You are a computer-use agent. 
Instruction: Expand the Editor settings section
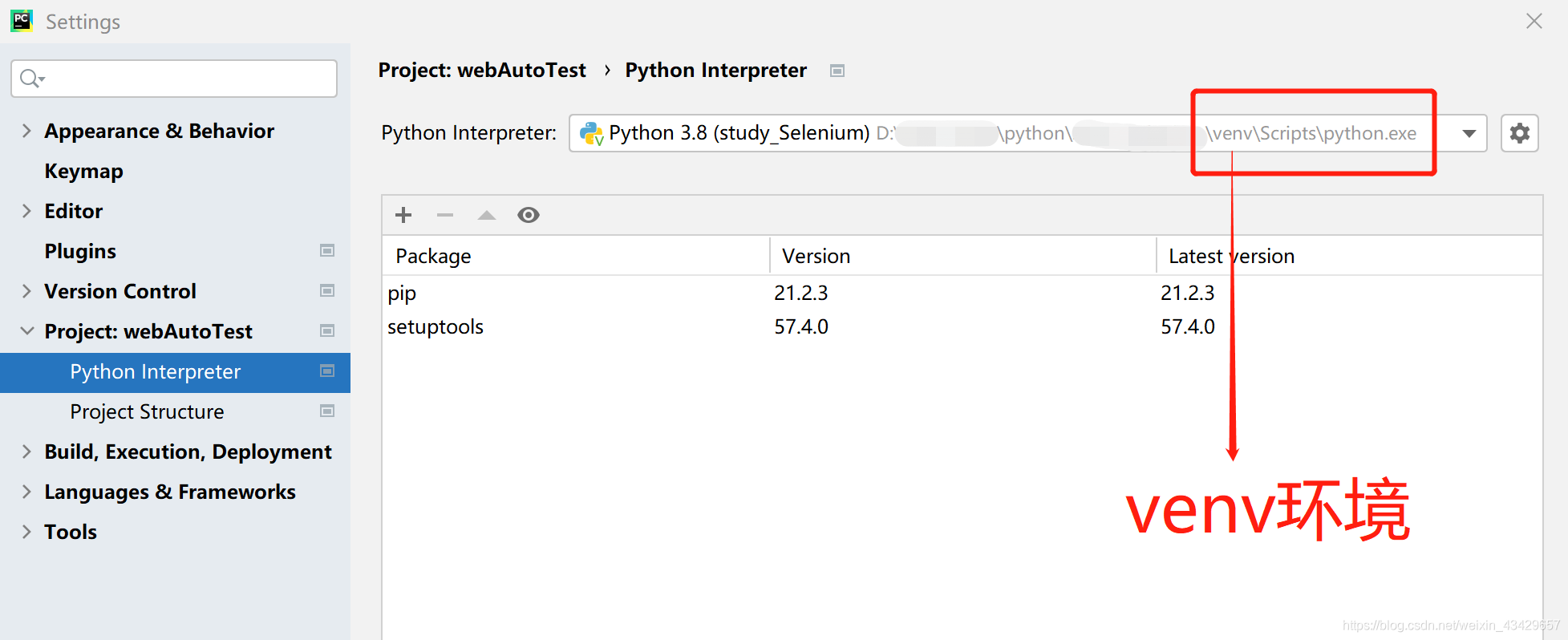point(26,211)
